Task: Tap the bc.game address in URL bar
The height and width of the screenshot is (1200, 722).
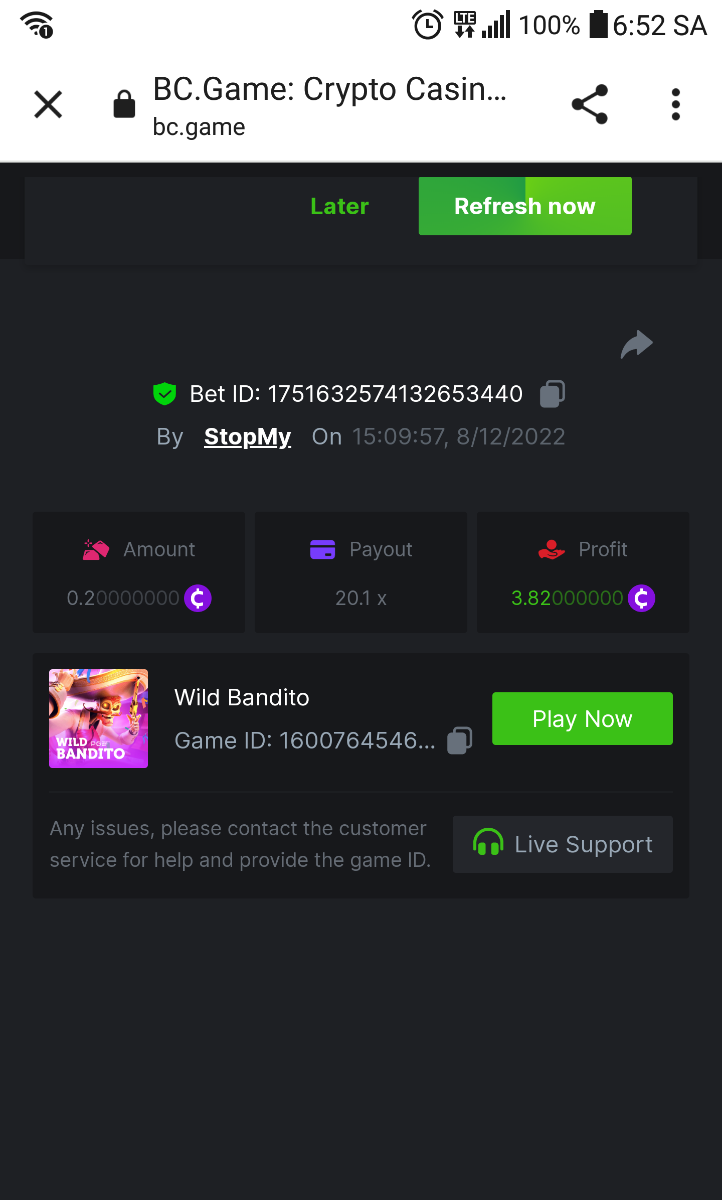Action: tap(199, 127)
